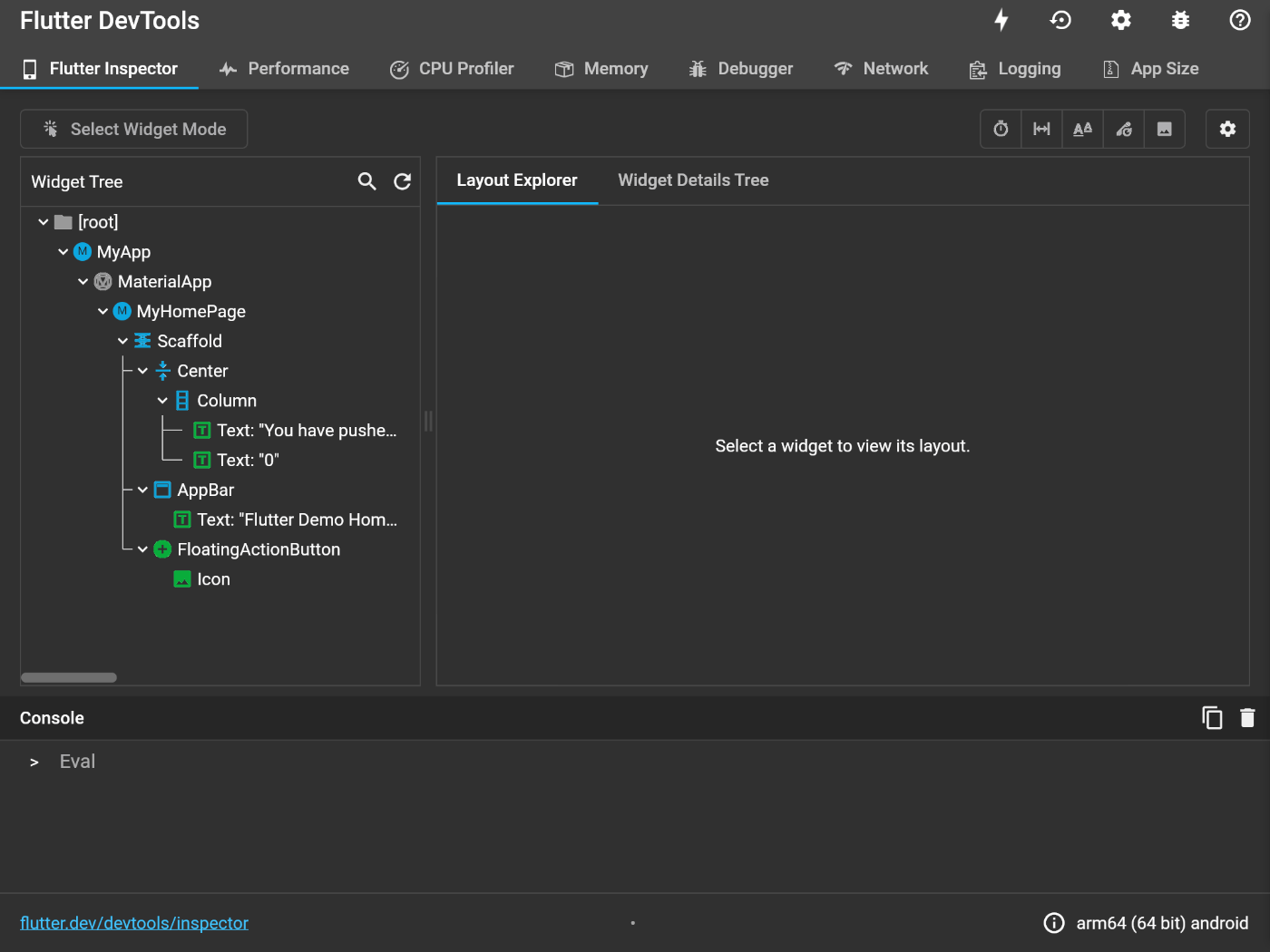Click the Column widget icon
The image size is (1270, 952).
tap(182, 401)
